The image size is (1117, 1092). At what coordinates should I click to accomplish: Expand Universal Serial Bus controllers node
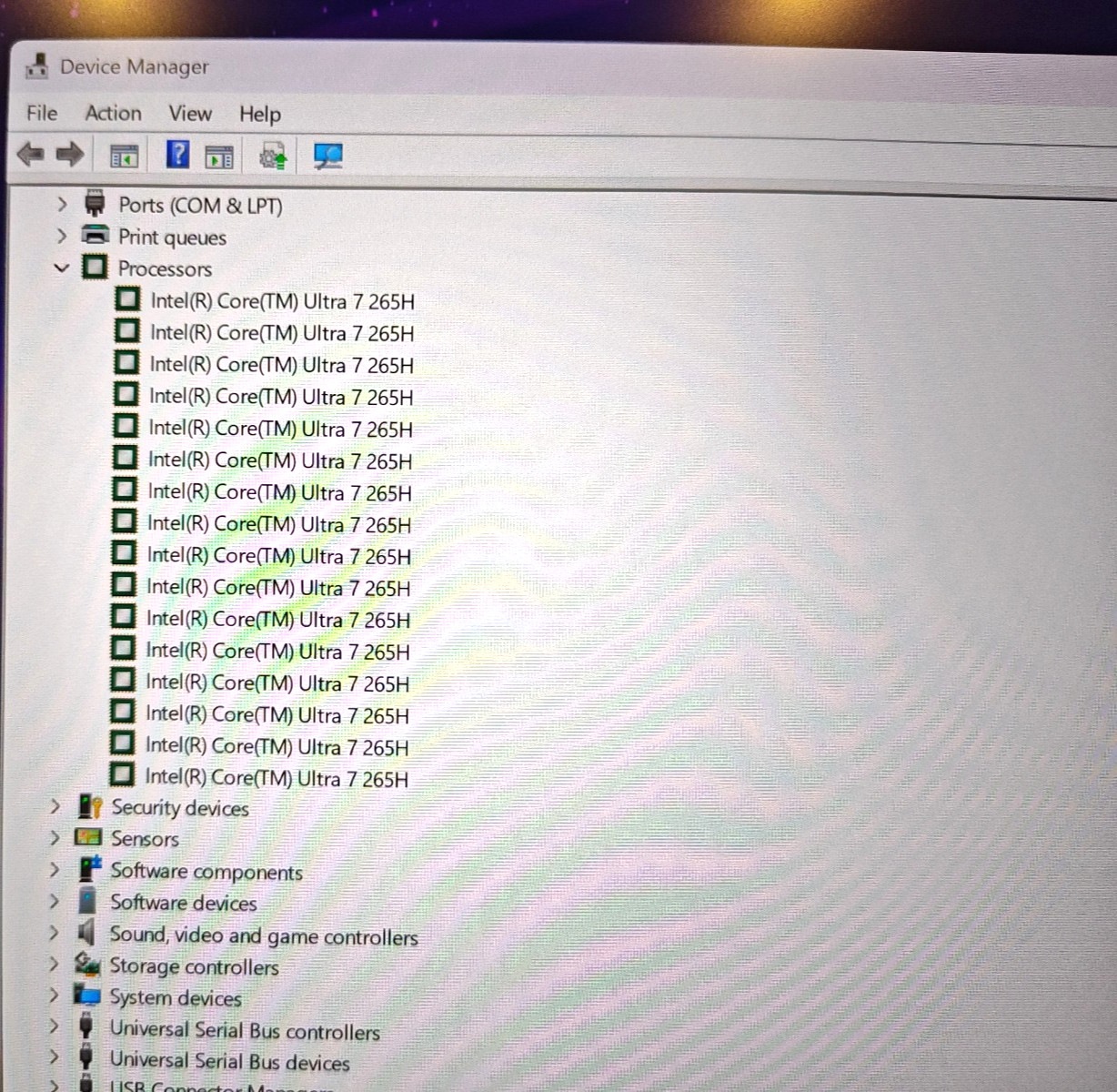pyautogui.click(x=54, y=1026)
